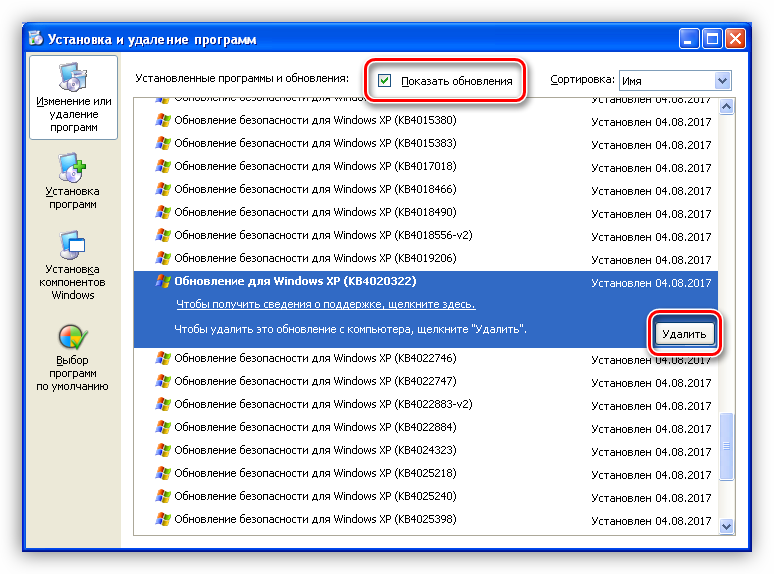Click Windows flag icon for KB4022884
The width and height of the screenshot is (774, 574).
[x=162, y=427]
